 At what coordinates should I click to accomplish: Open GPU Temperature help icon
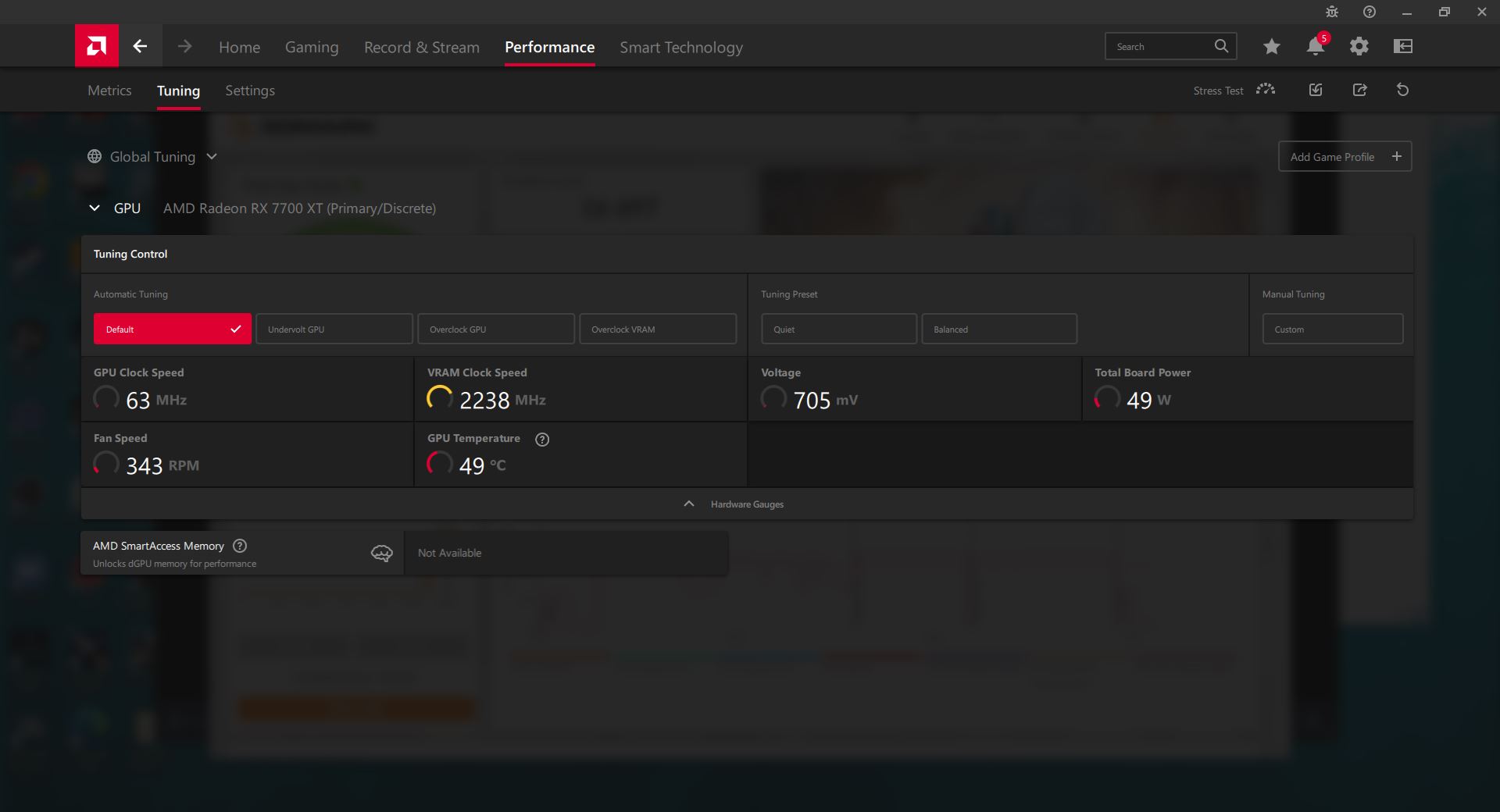pos(542,440)
